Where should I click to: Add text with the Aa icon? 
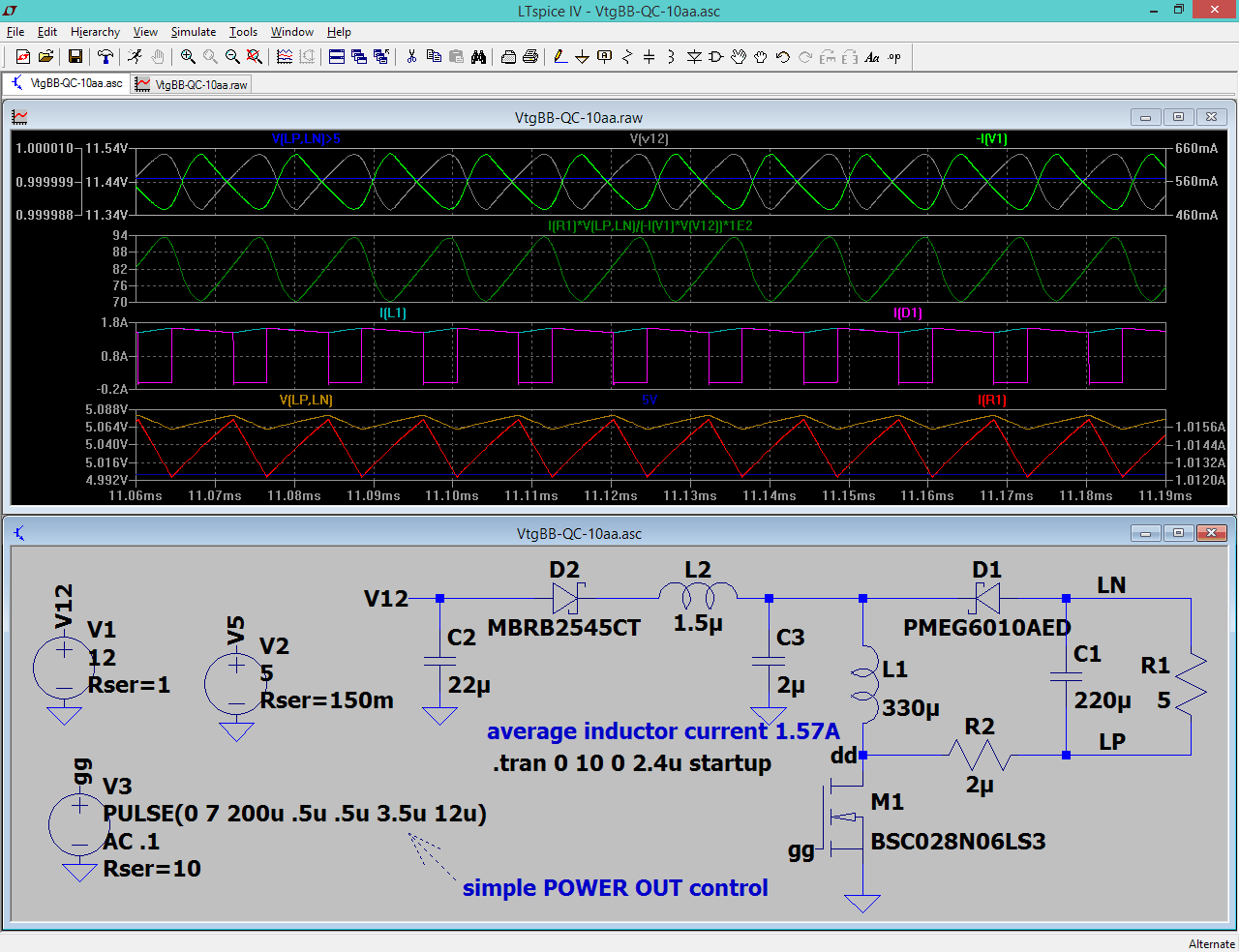[x=872, y=57]
